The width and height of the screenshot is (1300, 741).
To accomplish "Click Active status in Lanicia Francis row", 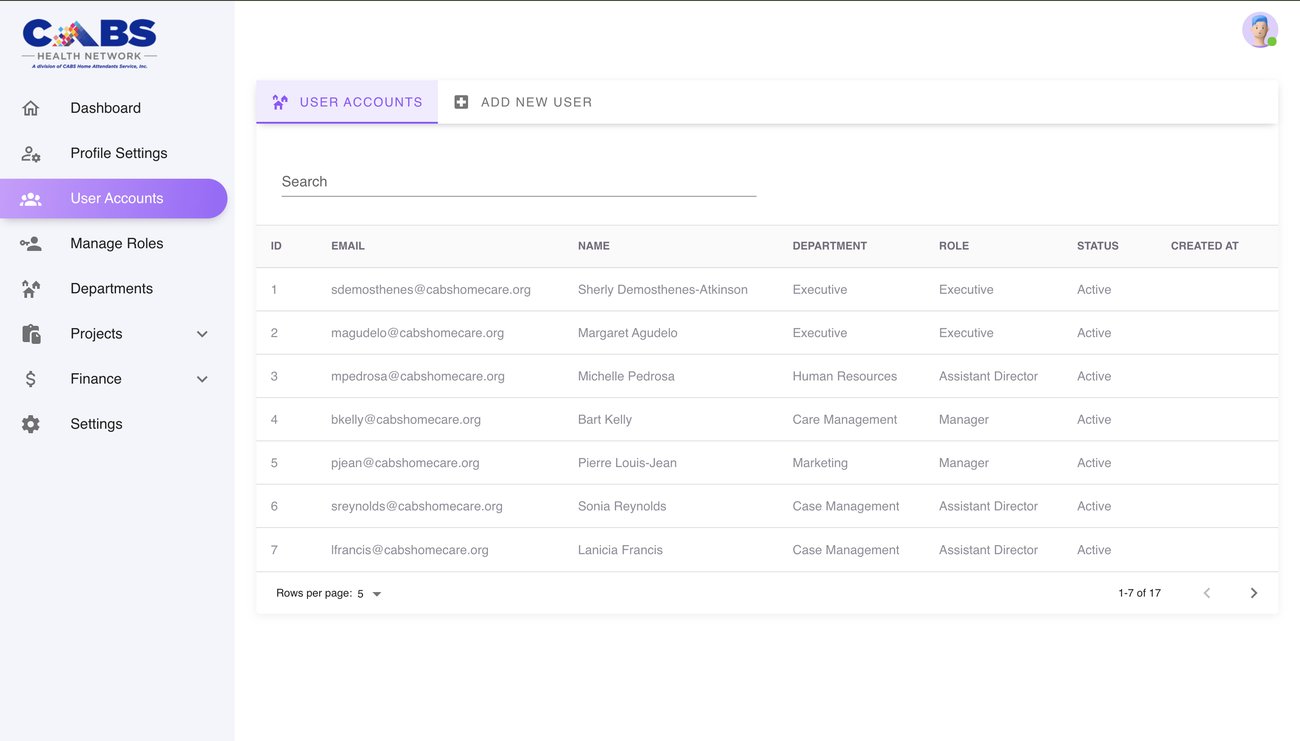I will (x=1094, y=550).
